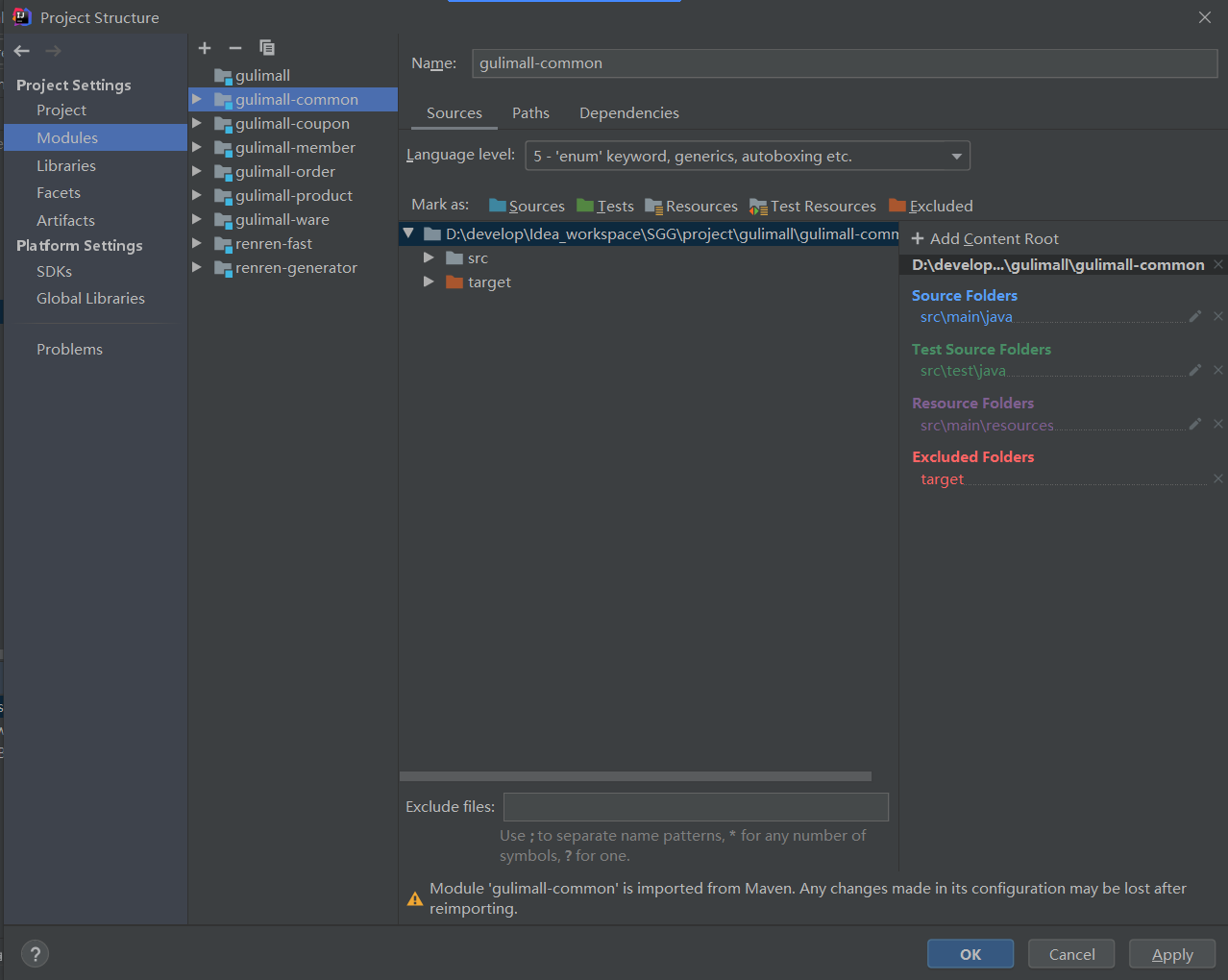1228x980 pixels.
Task: Switch to the Paths tab
Action: (x=530, y=113)
